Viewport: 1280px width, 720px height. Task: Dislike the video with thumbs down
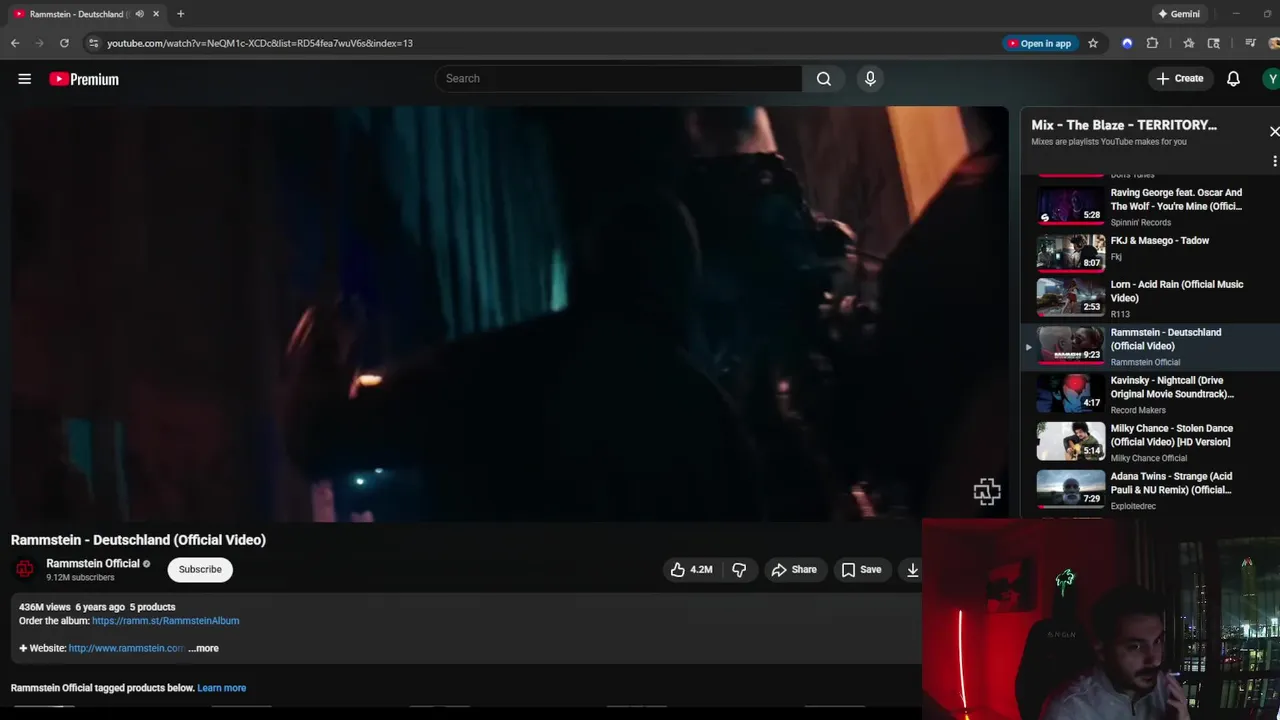point(739,569)
